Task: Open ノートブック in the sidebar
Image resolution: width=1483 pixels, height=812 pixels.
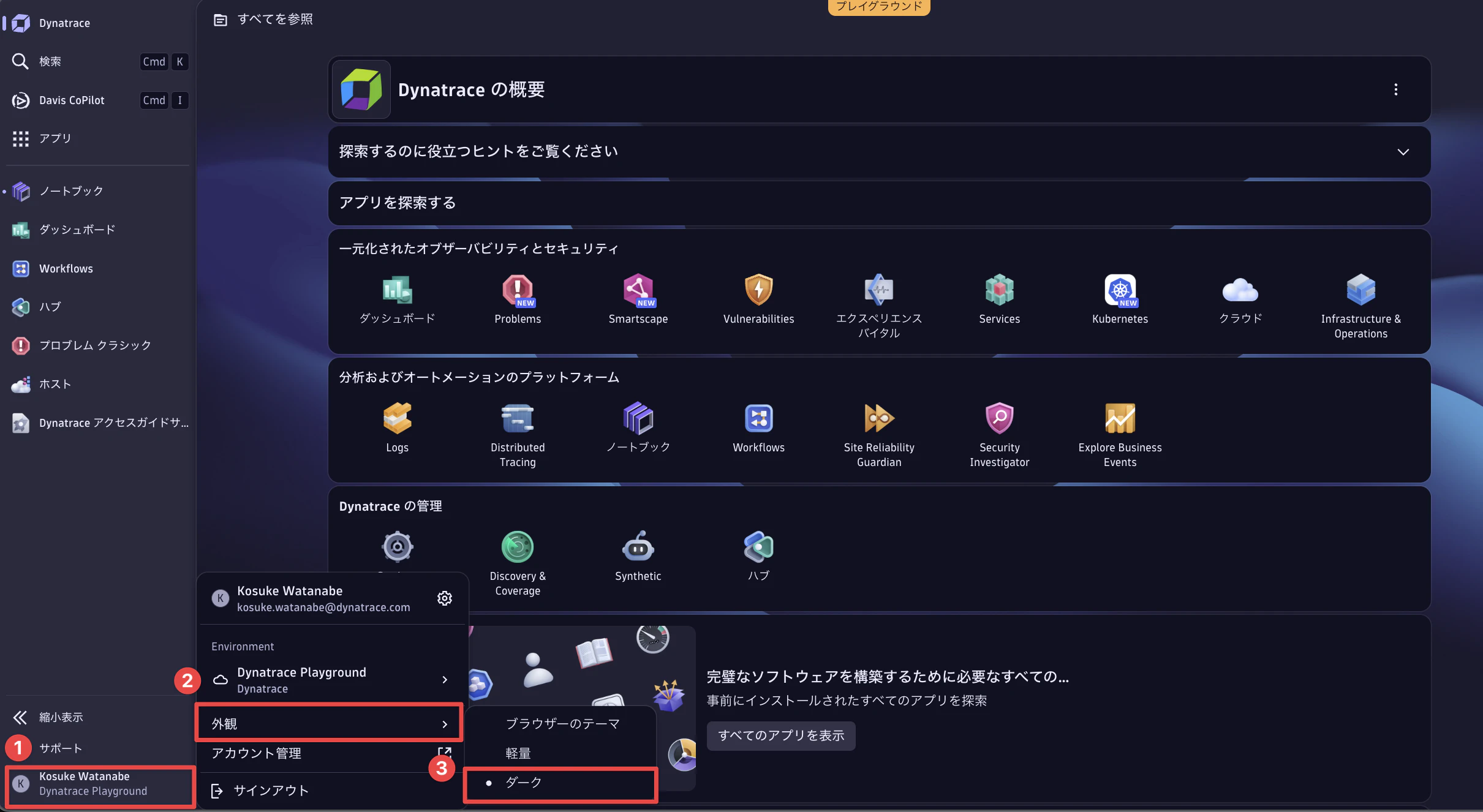Action: pyautogui.click(x=98, y=191)
